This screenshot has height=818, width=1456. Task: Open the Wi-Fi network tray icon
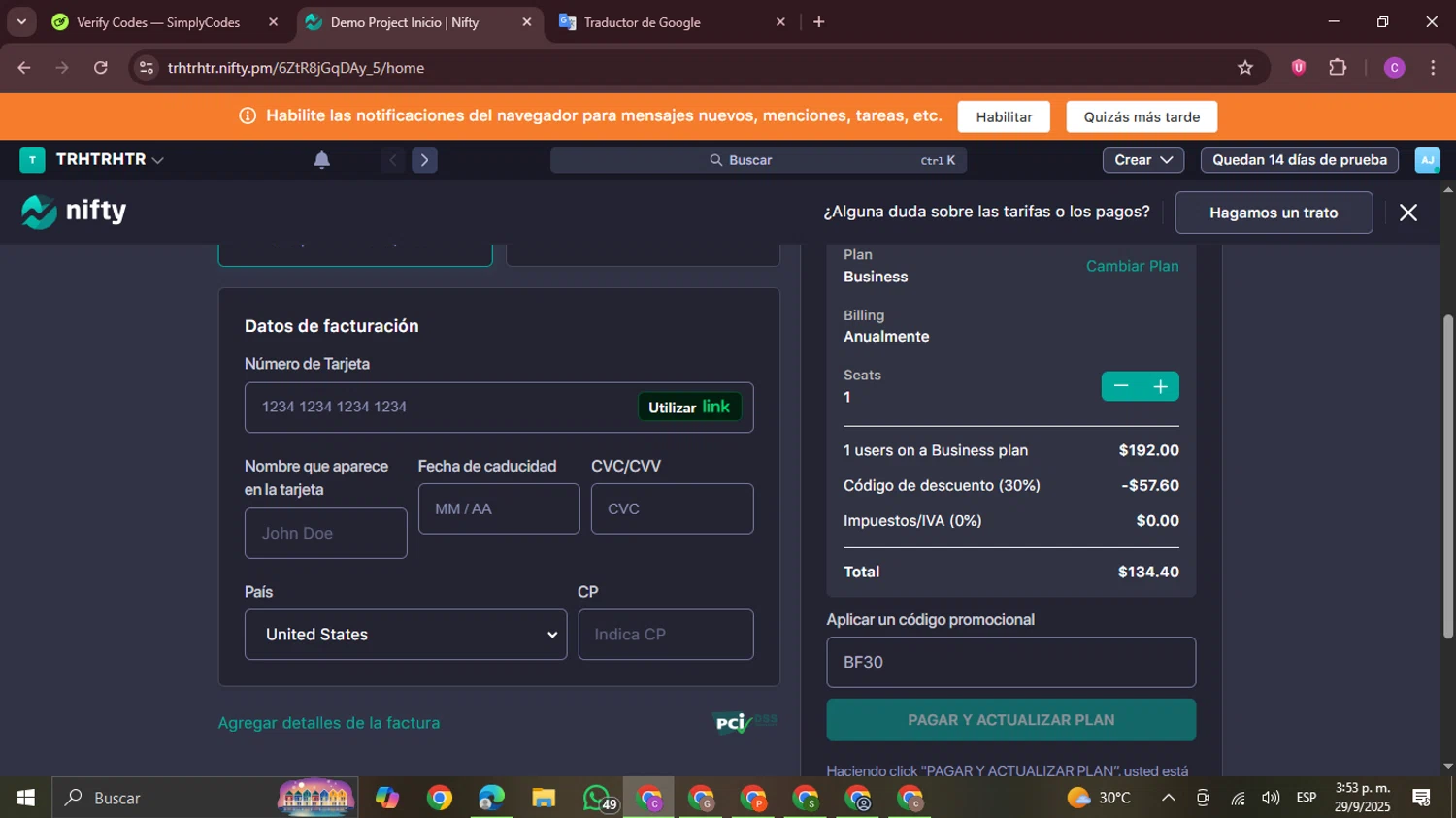(1238, 798)
